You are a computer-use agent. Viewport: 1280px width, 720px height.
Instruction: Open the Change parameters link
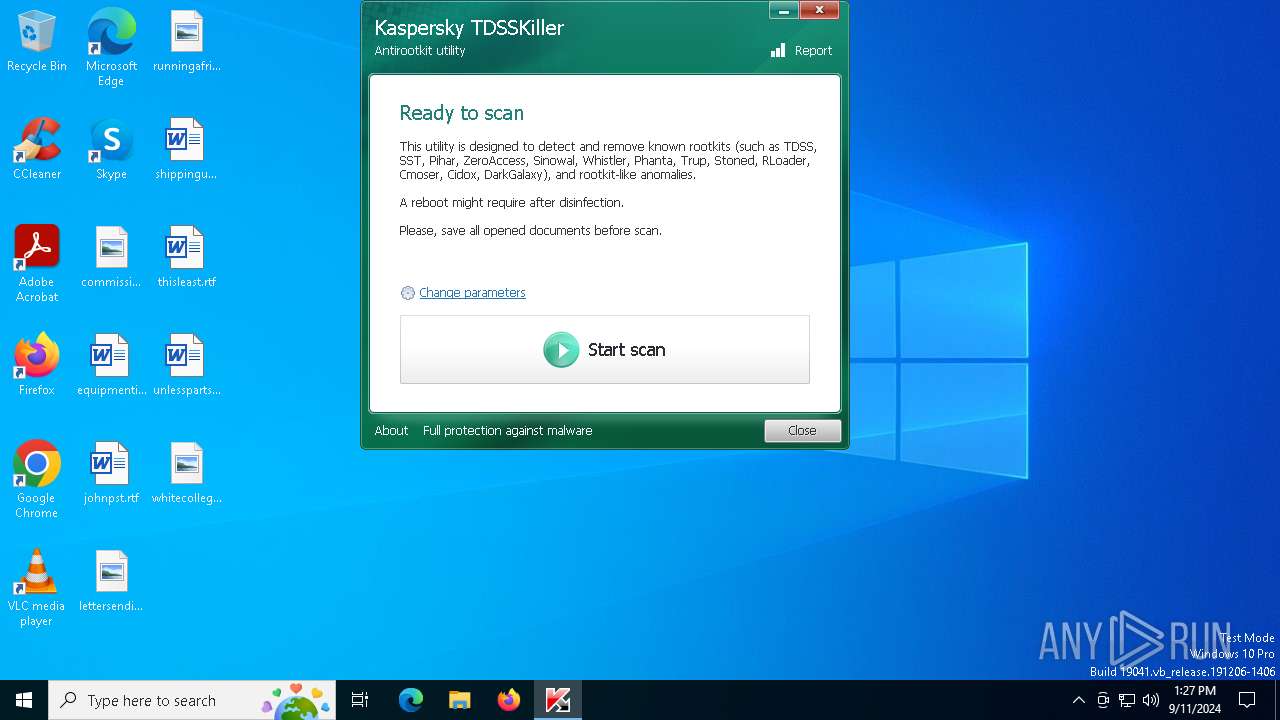(x=472, y=293)
